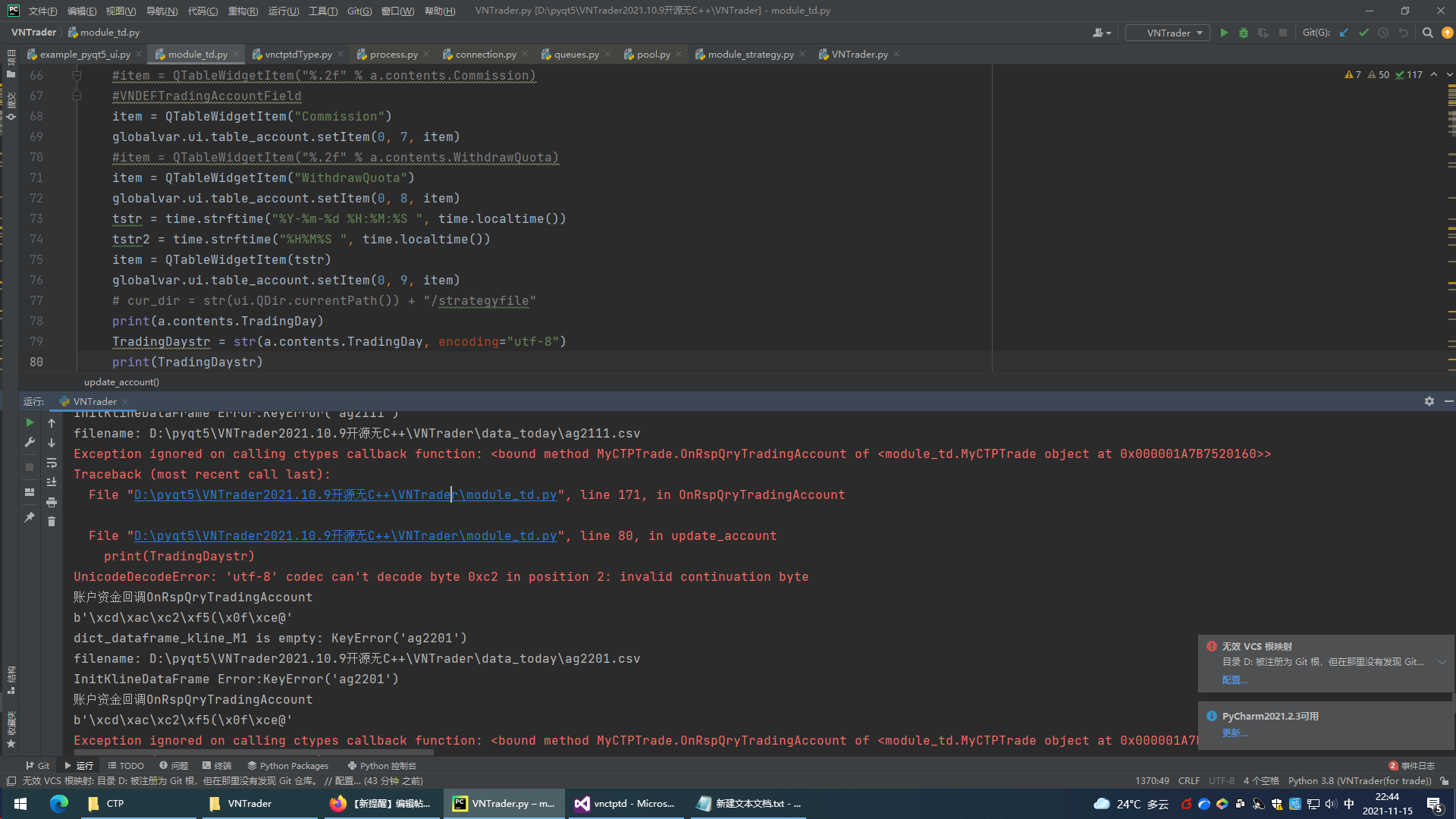This screenshot has height=819, width=1456.
Task: Click the Git update project blue arrow
Action: point(1344,33)
